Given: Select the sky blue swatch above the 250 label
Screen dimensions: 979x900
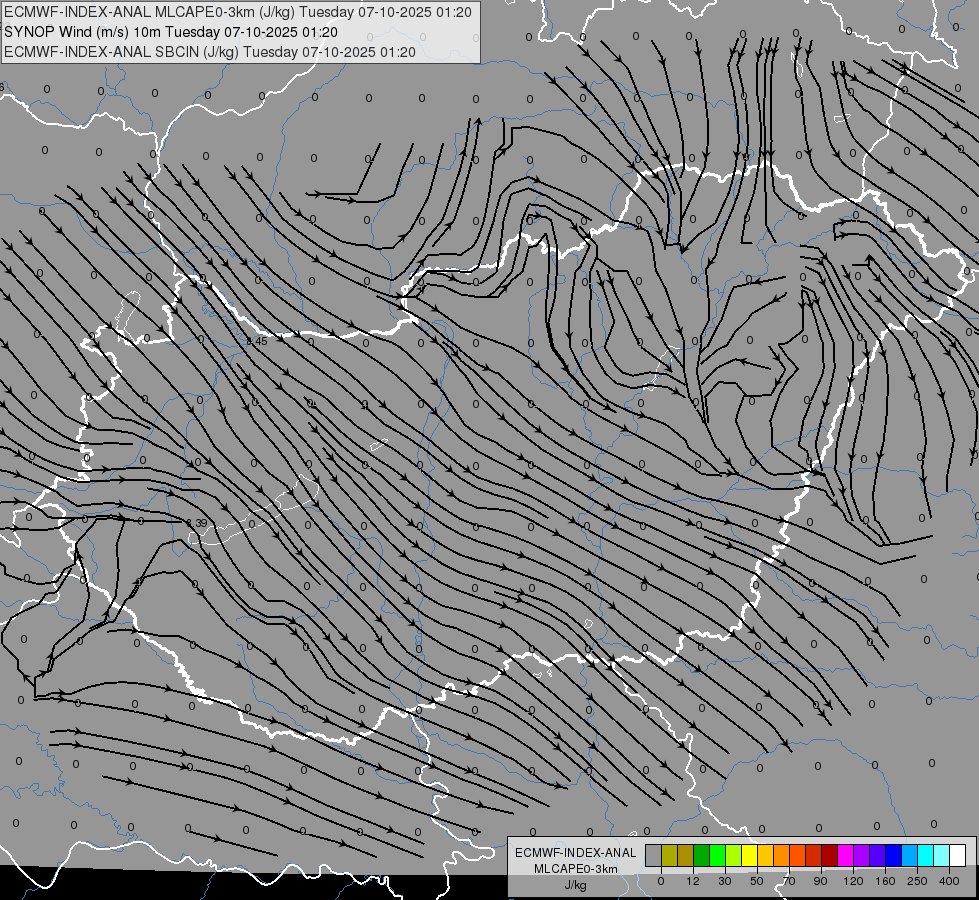Looking at the screenshot, I should point(910,855).
